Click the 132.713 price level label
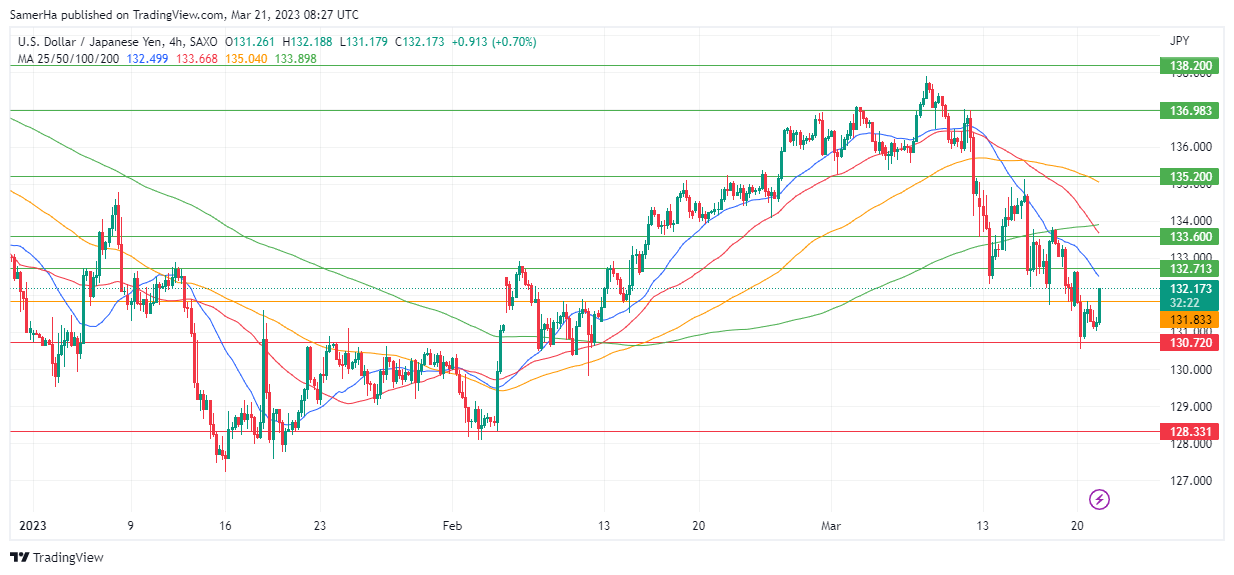The image size is (1234, 575). [1191, 269]
